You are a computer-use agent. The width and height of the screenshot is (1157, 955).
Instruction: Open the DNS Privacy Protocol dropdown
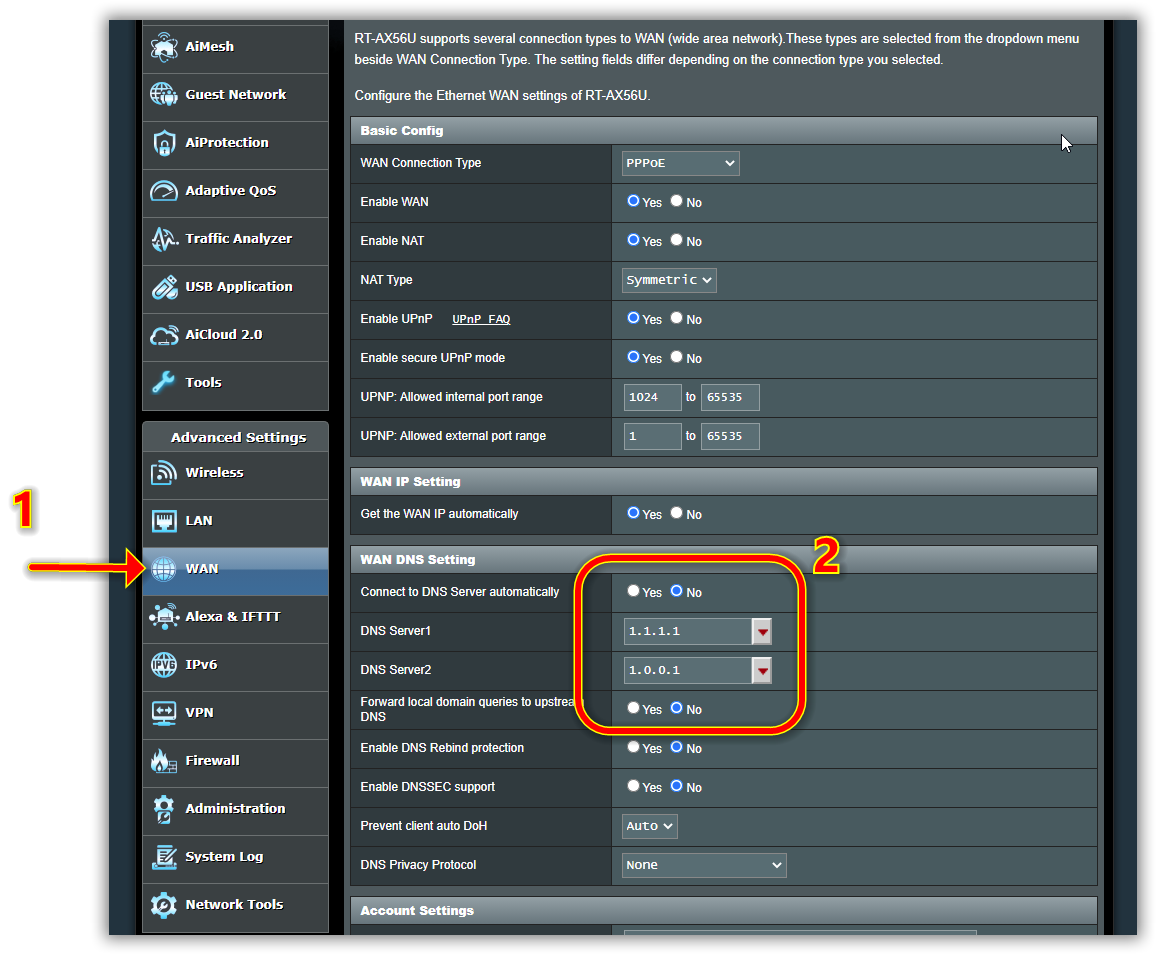704,866
